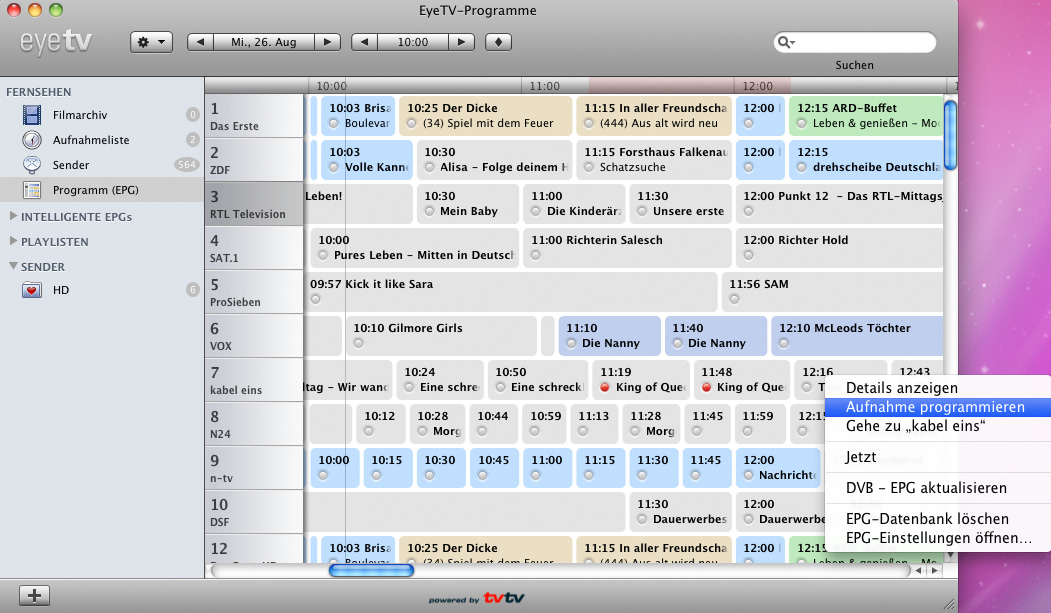The width and height of the screenshot is (1051, 613).
Task: Toggle recording for 10:10 Gilmore Girls
Action: coord(359,343)
